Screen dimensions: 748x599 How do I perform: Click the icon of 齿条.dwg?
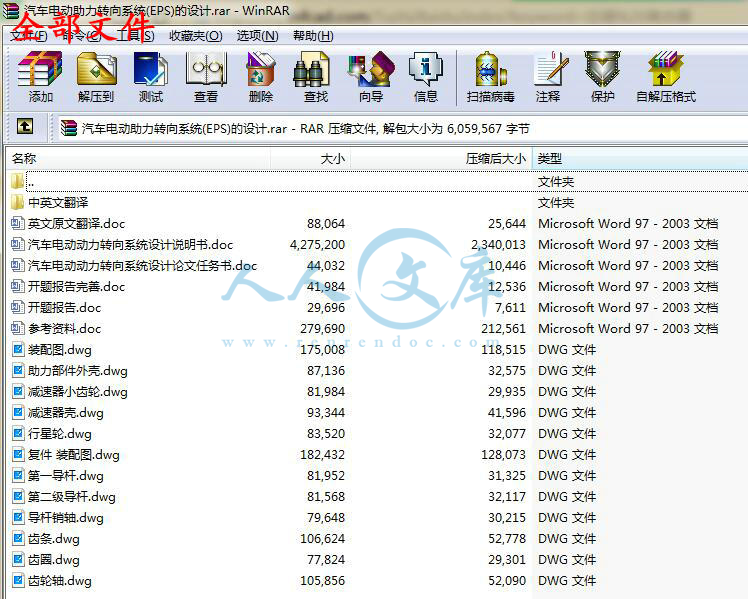coord(18,538)
